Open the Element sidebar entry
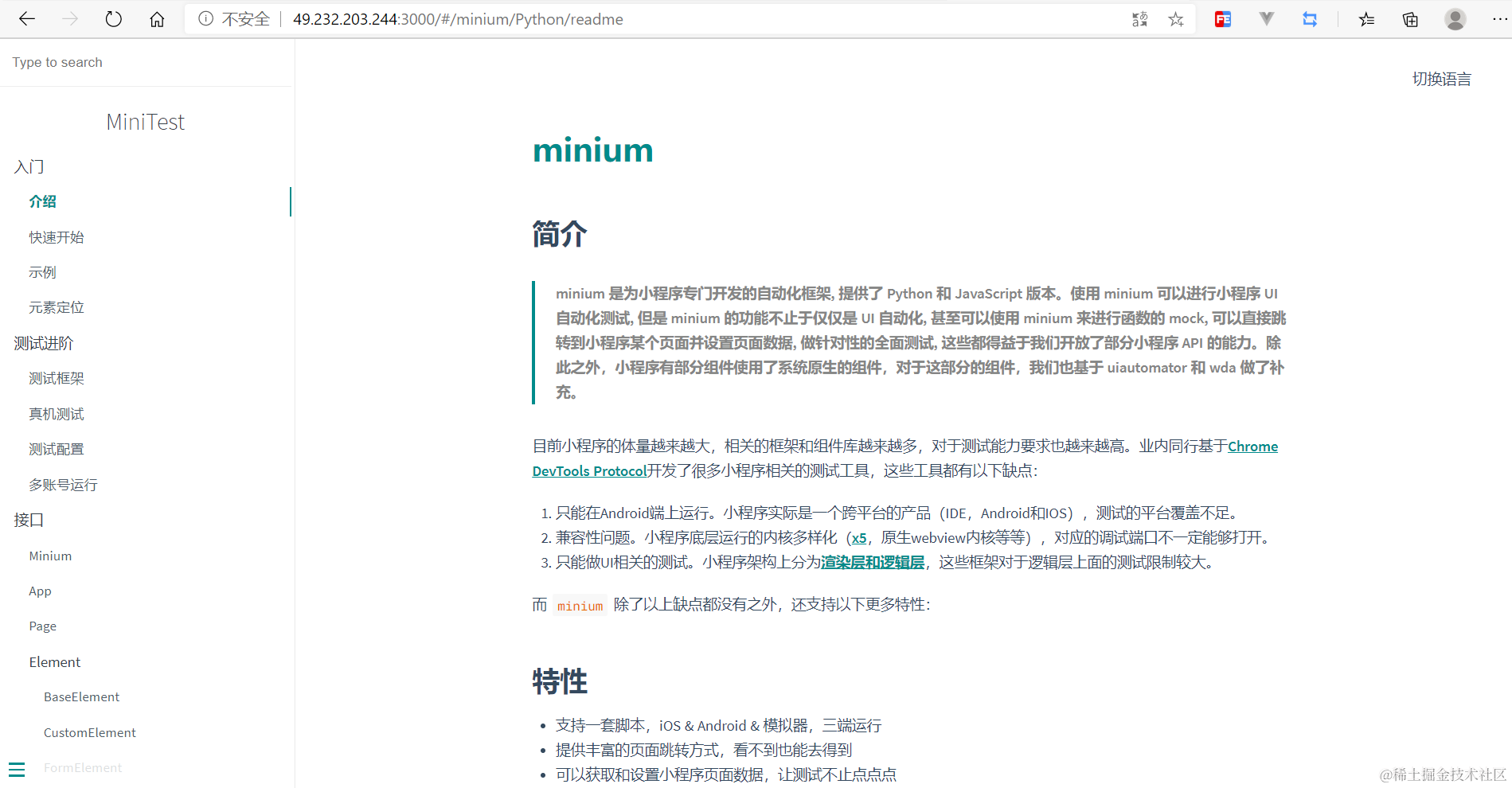 (x=55, y=662)
